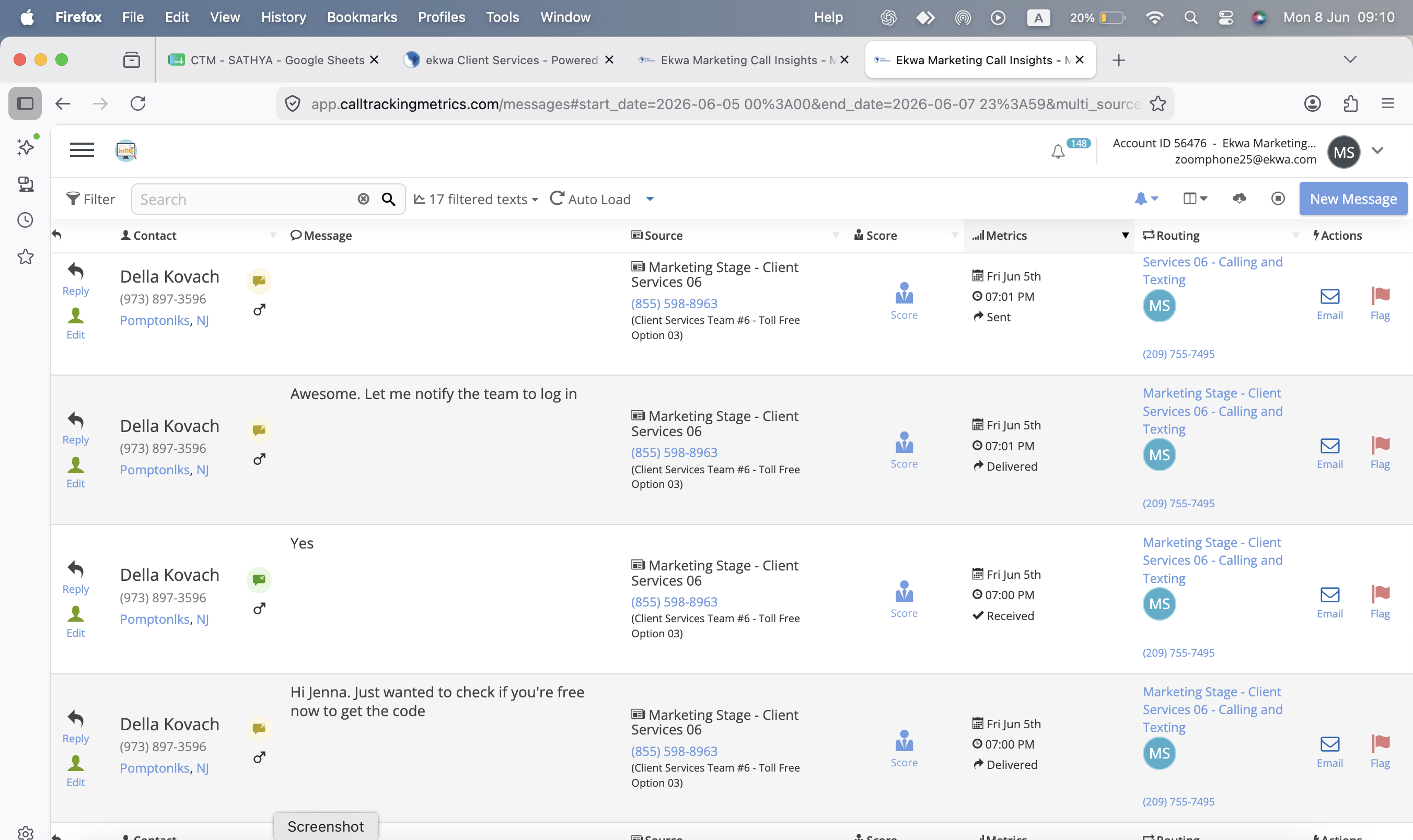
Task: Open the synced tabs sidebar icon
Action: tap(26, 184)
